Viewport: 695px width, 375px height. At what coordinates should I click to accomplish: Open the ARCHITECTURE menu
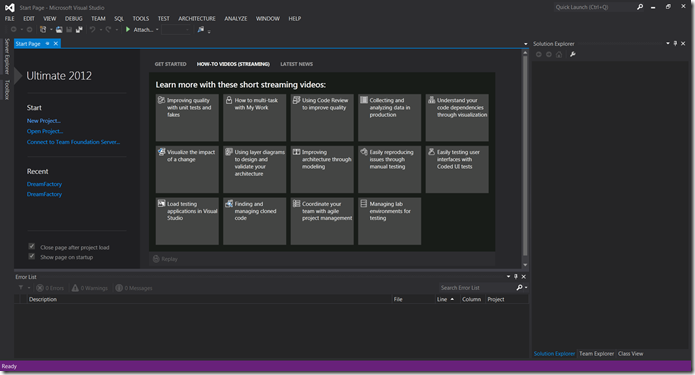click(197, 19)
